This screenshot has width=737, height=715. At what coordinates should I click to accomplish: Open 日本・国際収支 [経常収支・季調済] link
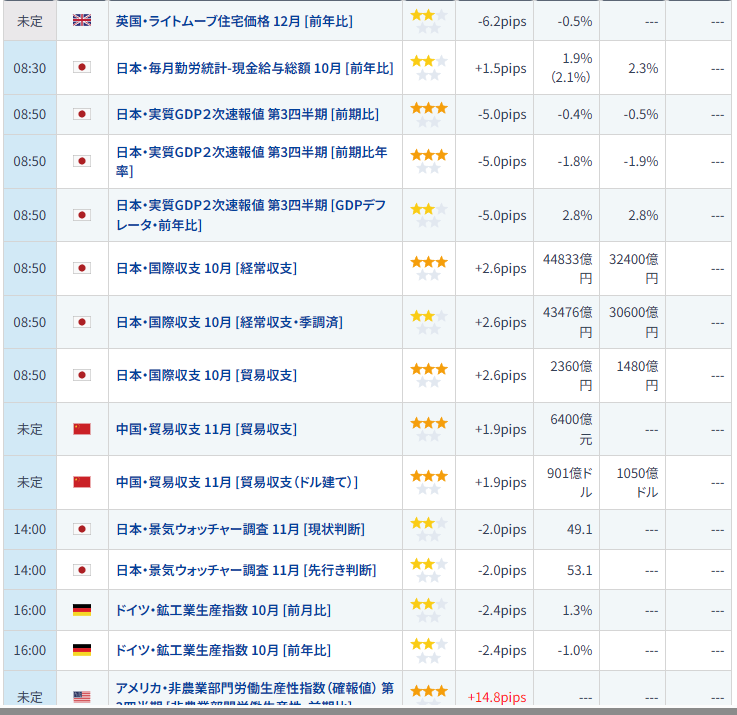[229, 322]
